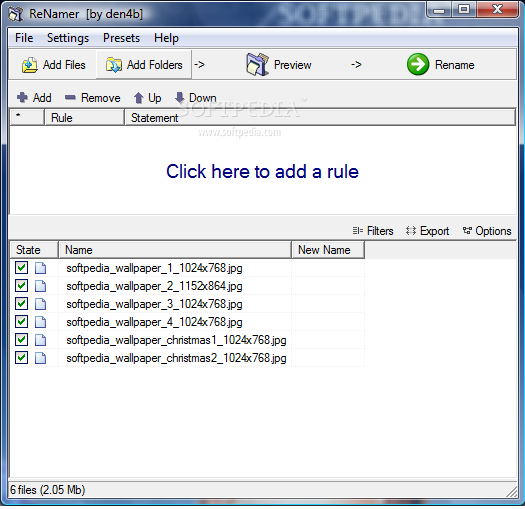Click the Statement column header

click(x=320, y=118)
